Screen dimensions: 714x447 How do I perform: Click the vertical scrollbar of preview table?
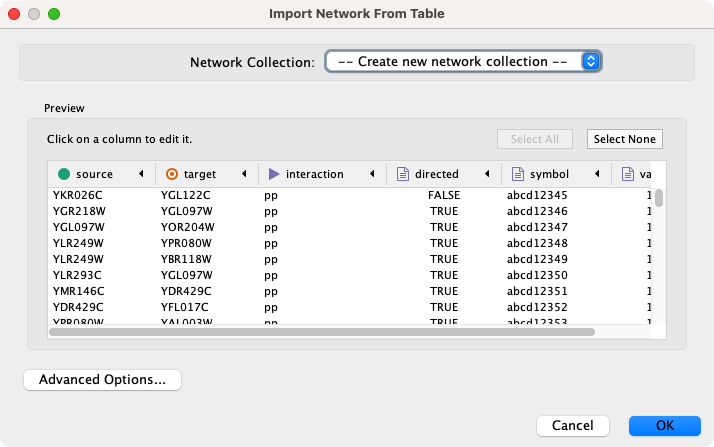click(659, 198)
